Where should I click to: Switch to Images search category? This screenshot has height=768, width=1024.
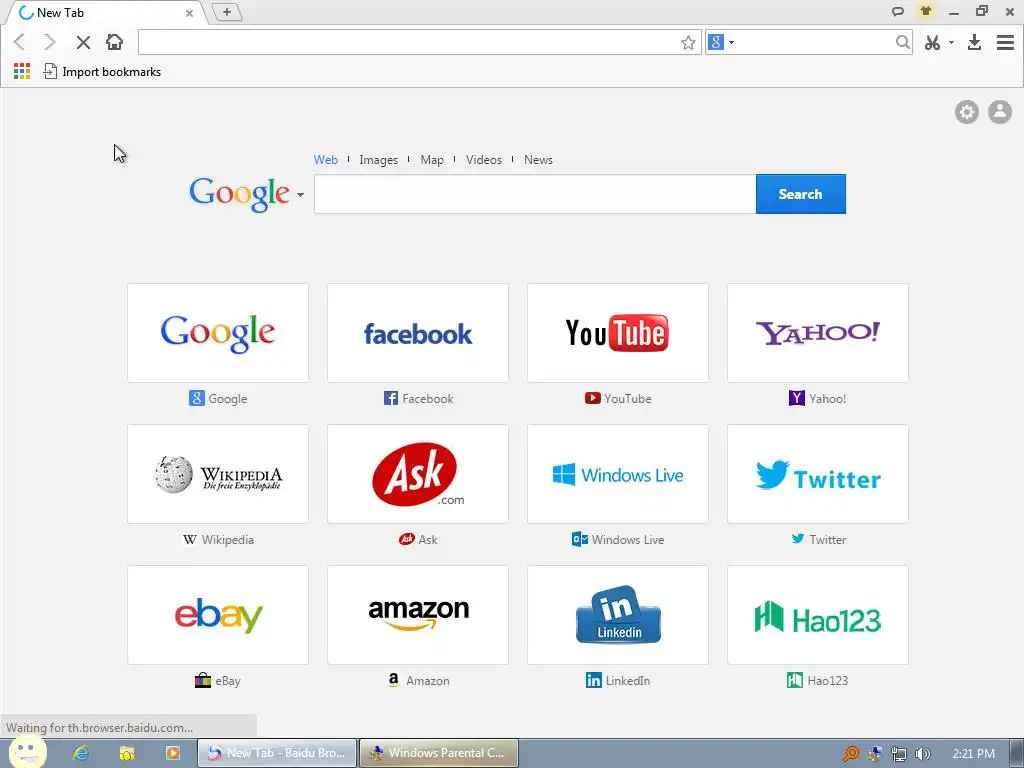click(378, 160)
